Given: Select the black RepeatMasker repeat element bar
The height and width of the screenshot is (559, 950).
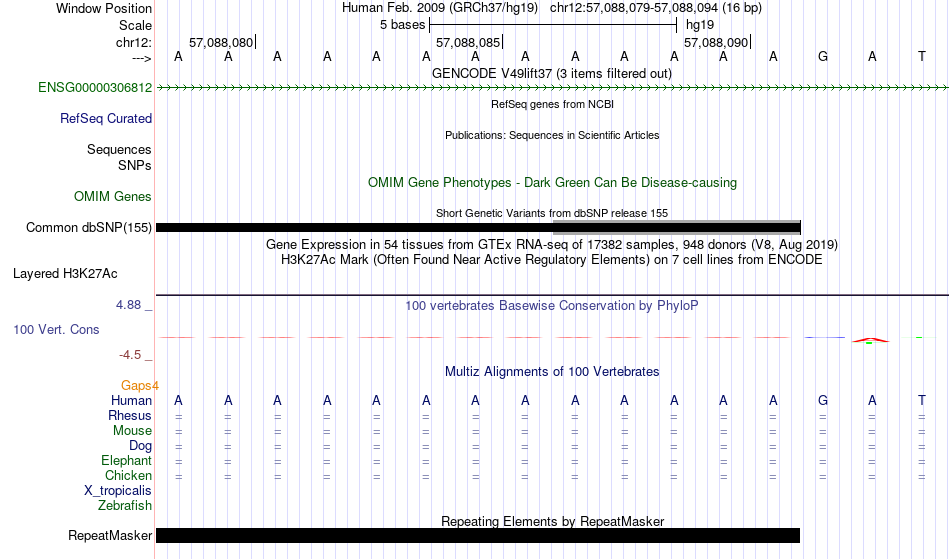Looking at the screenshot, I should 478,535.
